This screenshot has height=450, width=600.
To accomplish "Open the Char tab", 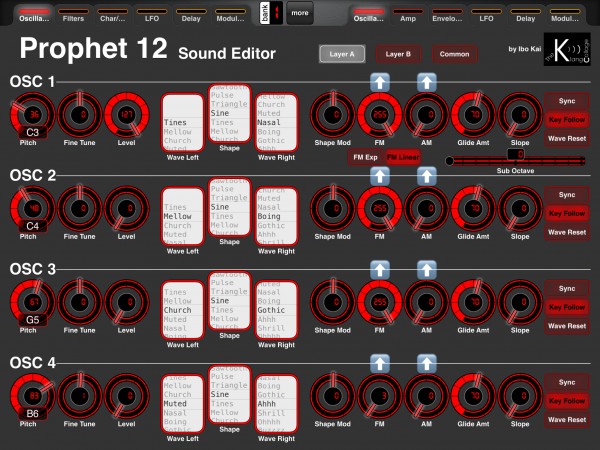I will coord(112,15).
